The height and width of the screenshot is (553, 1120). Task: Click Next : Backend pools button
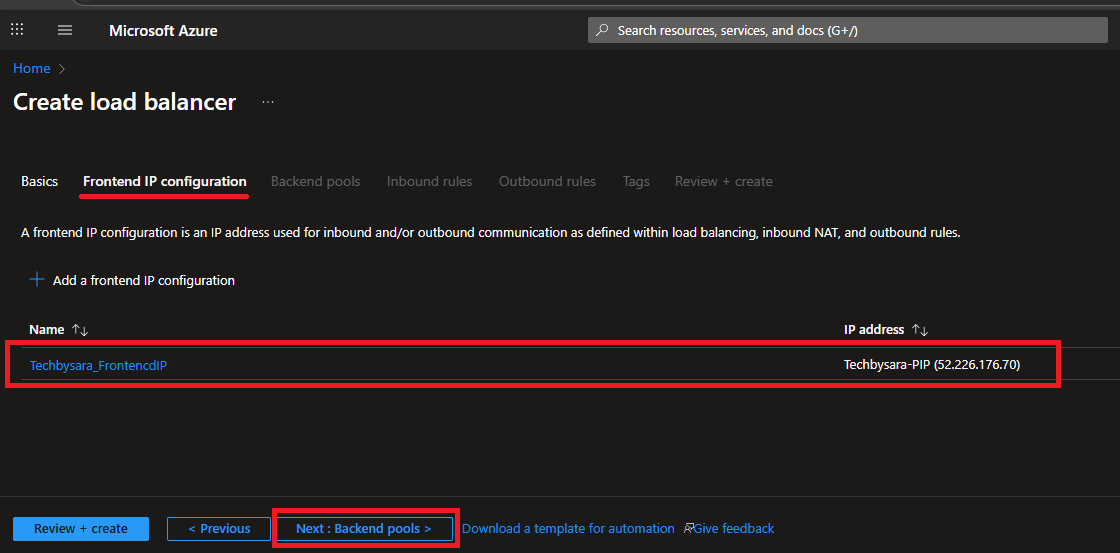point(364,529)
